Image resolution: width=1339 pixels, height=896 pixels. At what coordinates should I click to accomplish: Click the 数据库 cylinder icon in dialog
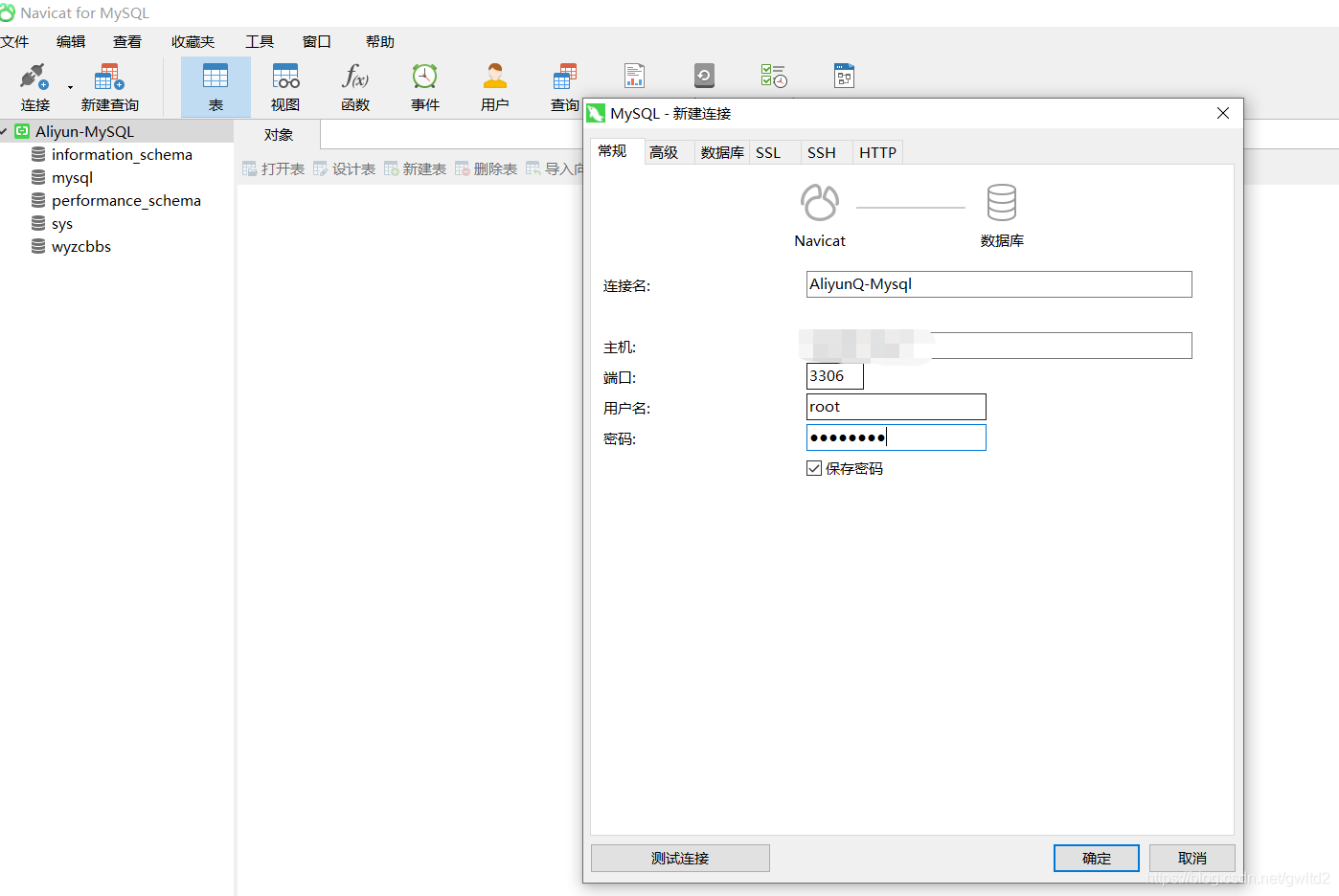1002,203
